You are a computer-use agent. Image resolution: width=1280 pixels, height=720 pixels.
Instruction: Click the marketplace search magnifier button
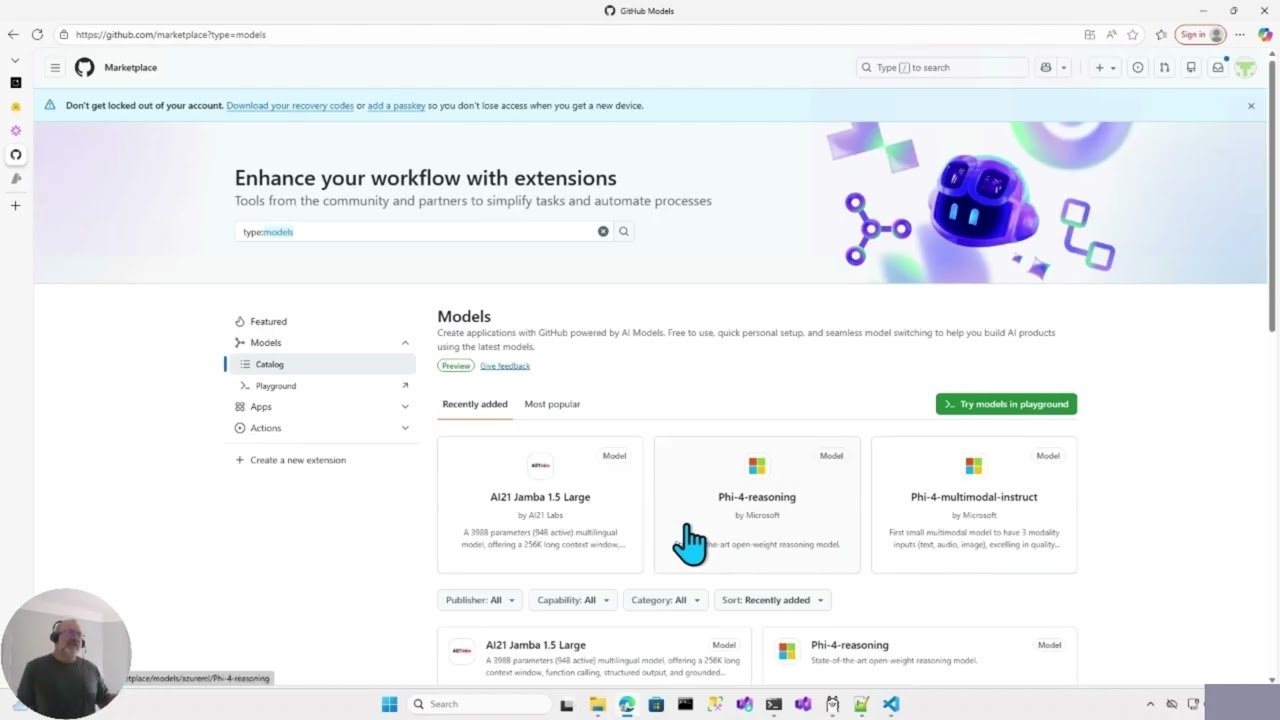[624, 231]
